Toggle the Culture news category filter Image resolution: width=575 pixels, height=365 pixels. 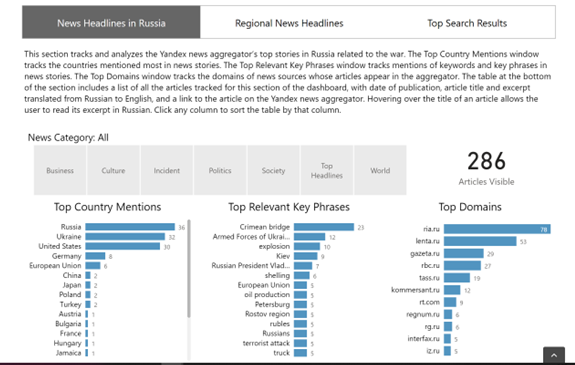pos(113,170)
